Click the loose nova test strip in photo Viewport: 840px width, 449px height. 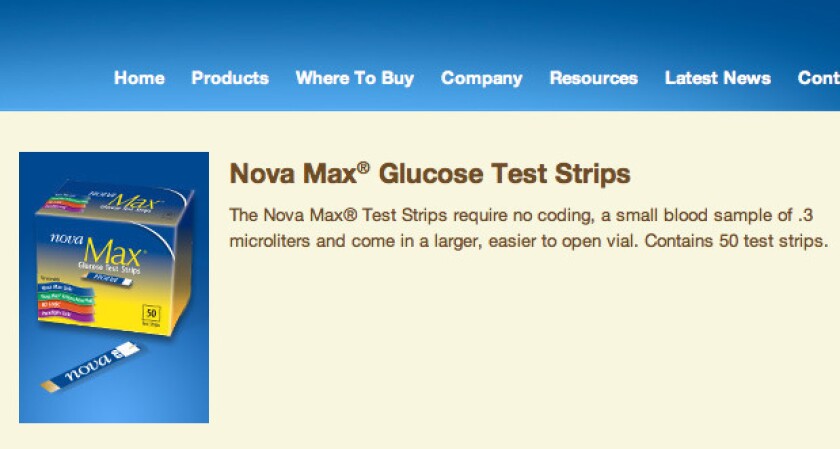point(90,367)
